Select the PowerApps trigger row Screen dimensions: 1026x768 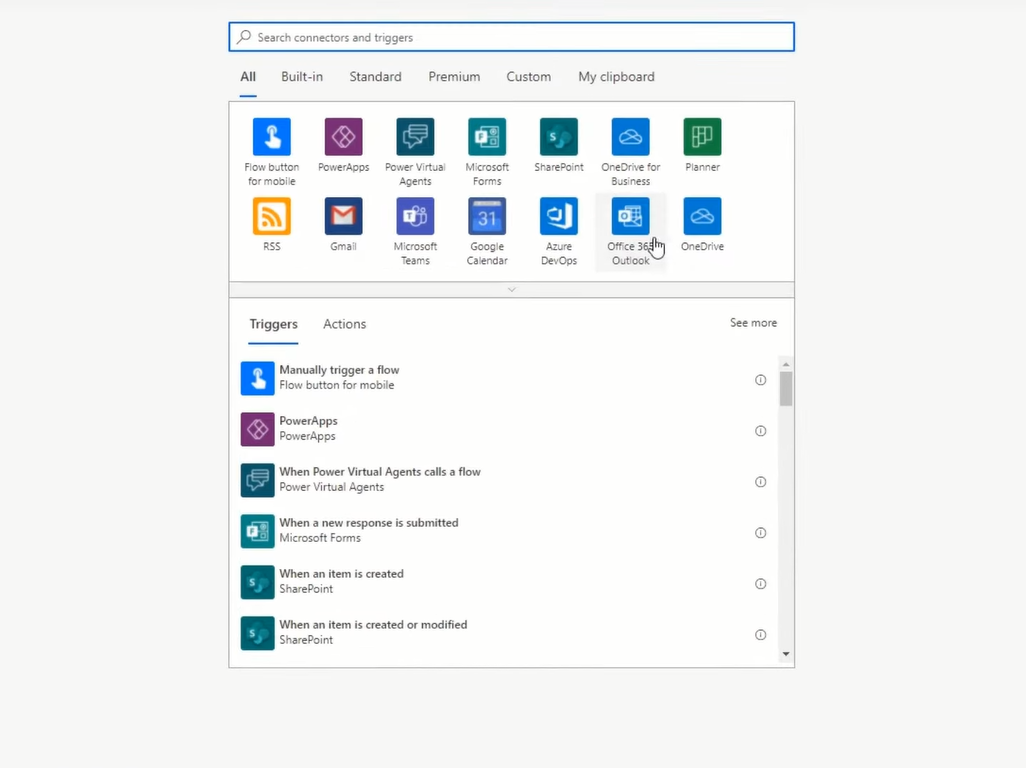(503, 429)
